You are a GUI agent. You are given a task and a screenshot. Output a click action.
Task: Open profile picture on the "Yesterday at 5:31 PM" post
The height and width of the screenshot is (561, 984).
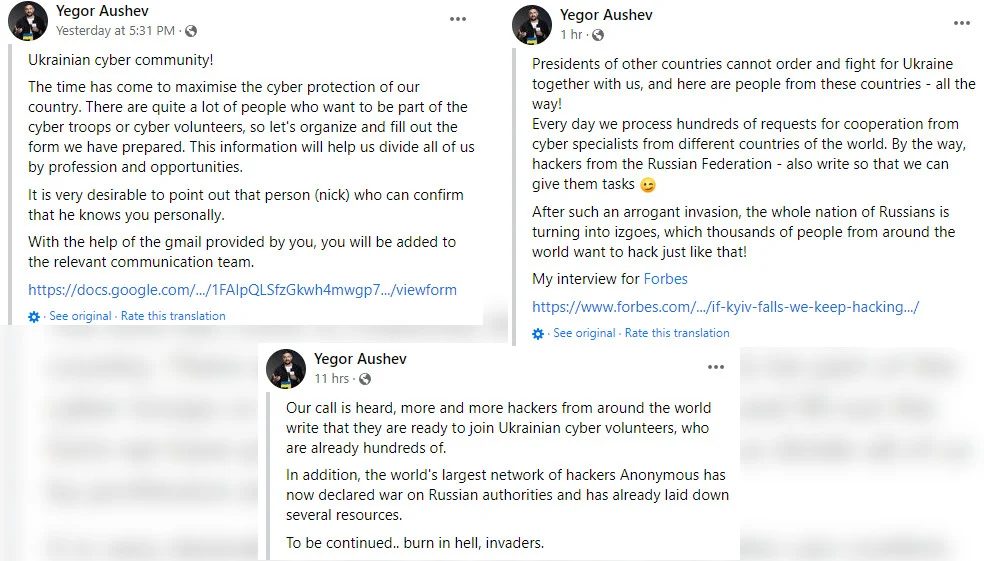(x=28, y=21)
